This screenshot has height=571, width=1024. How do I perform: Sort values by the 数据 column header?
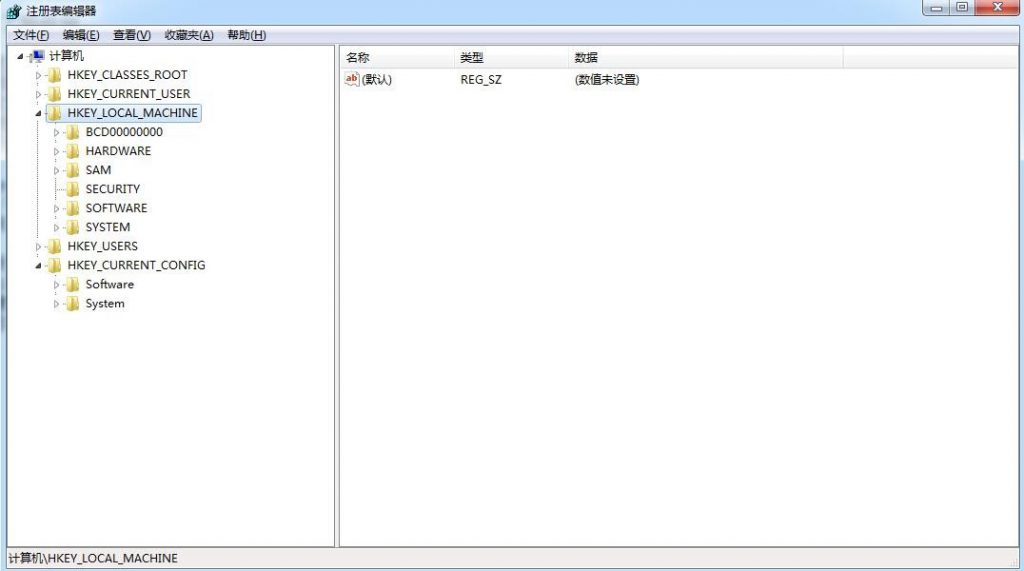pyautogui.click(x=705, y=57)
